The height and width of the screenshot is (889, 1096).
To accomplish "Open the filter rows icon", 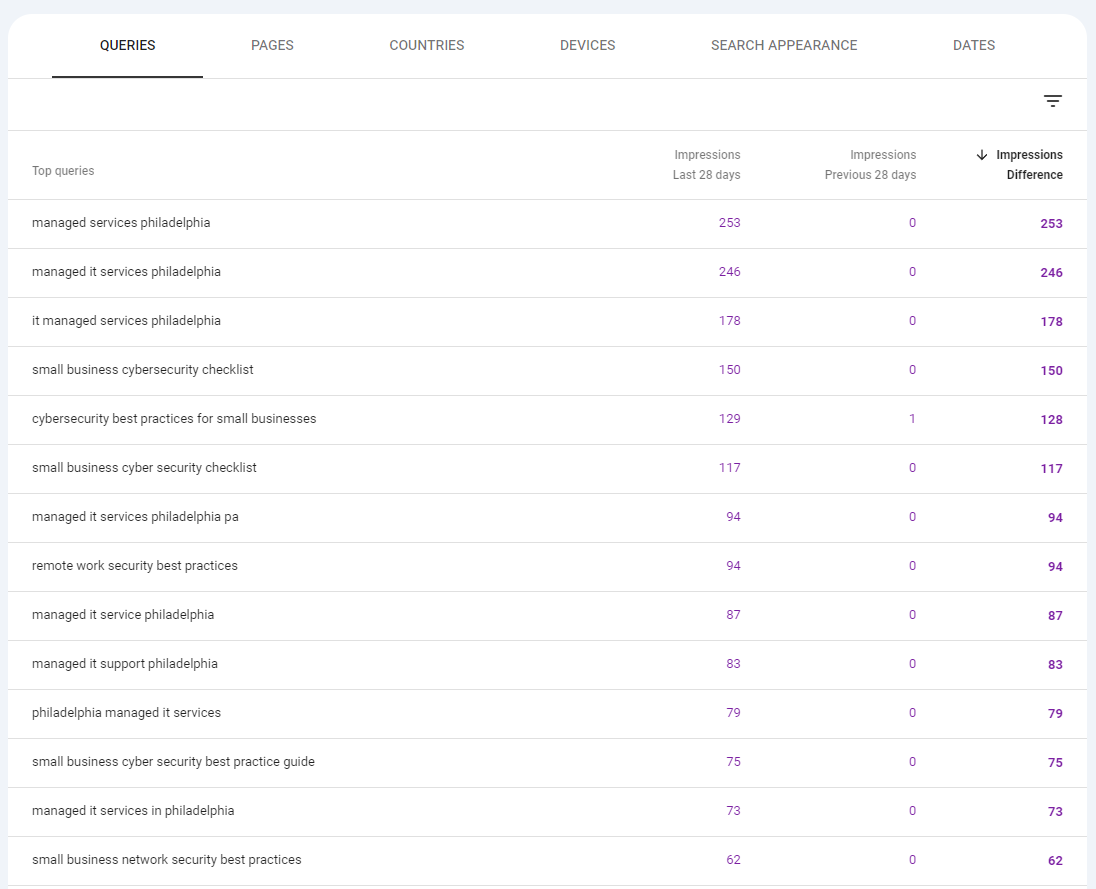I will tap(1052, 101).
